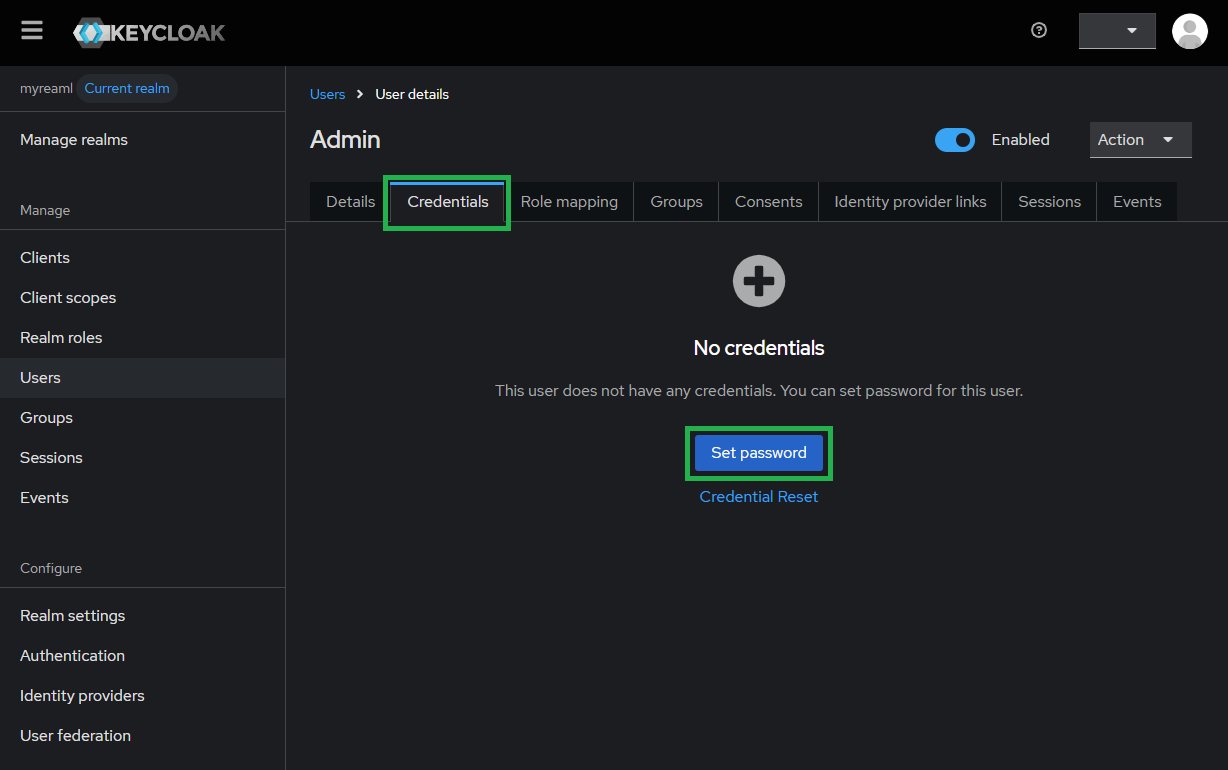Click the Current realm badge

point(127,88)
